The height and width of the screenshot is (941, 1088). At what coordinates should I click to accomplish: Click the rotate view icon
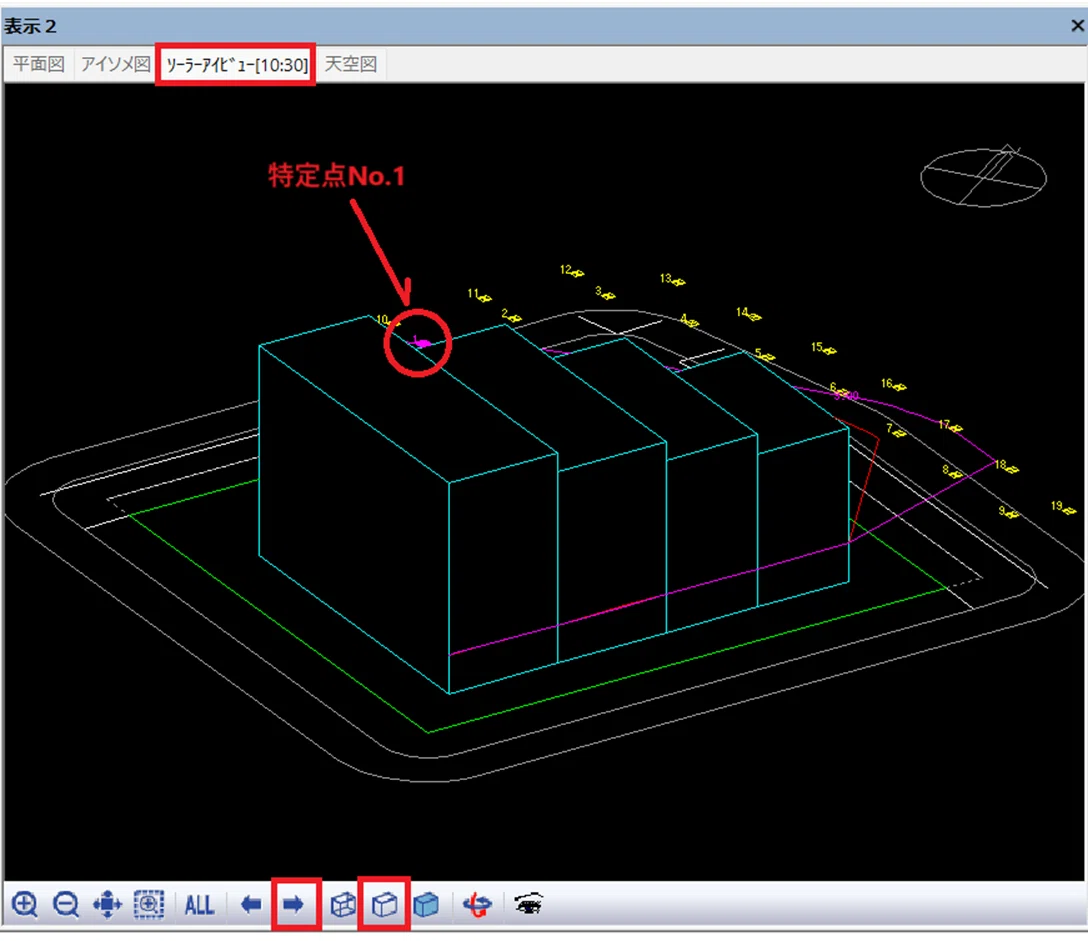(x=477, y=904)
